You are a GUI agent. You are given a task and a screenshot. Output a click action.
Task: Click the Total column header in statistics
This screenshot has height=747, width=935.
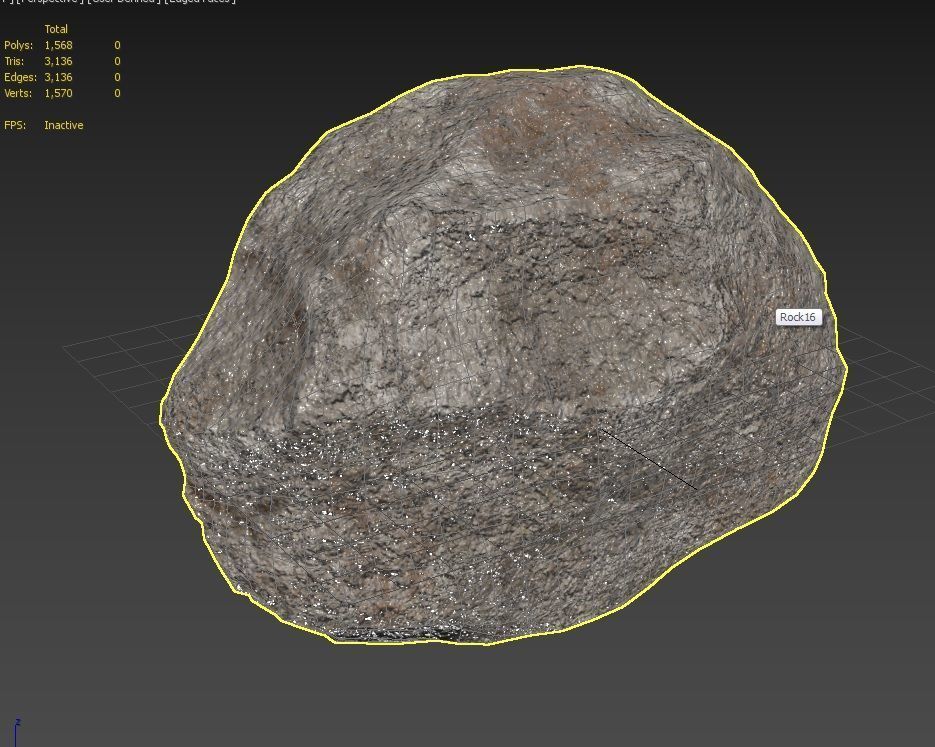[56, 29]
